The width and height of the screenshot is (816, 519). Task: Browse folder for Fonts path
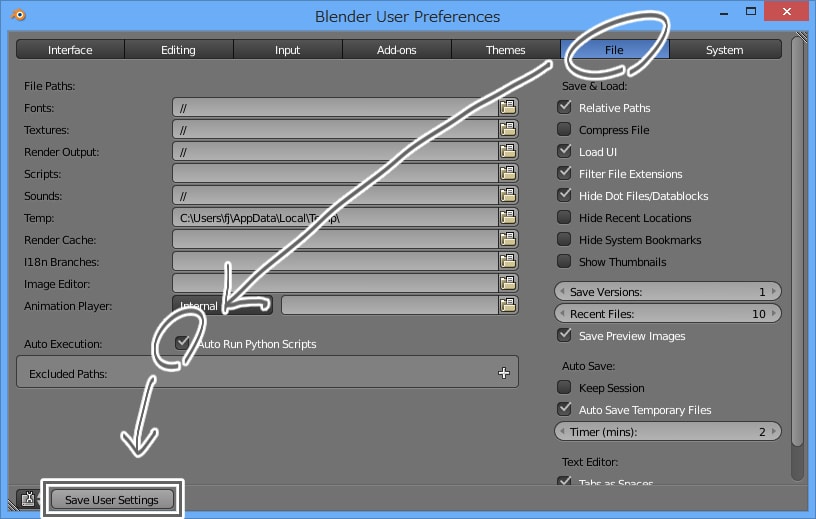[508, 108]
